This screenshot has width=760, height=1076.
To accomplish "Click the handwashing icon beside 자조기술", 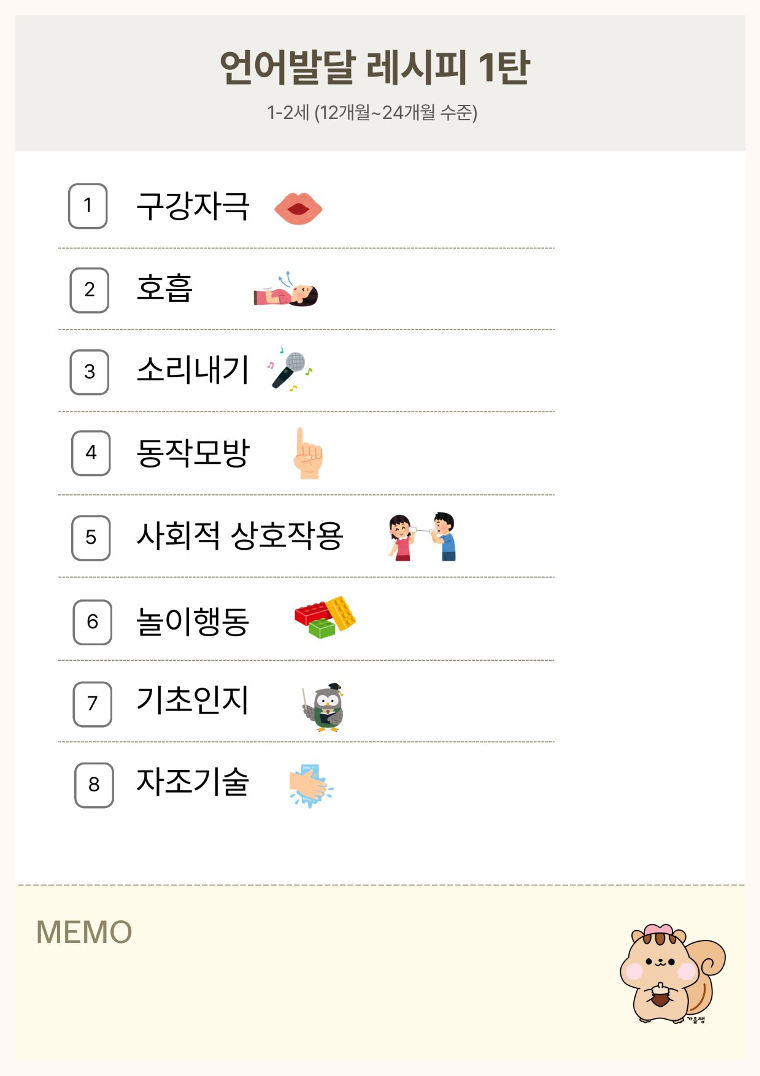I will tap(310, 784).
